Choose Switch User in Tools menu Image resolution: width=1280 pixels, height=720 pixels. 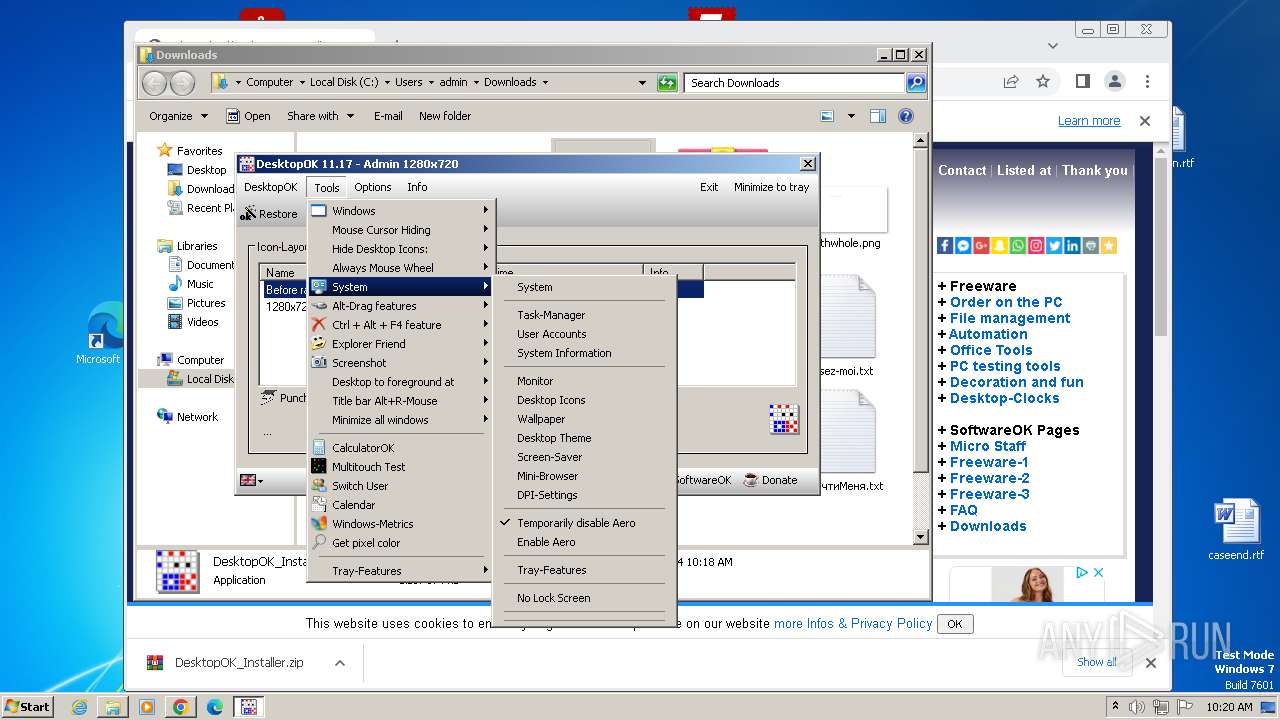(x=401, y=486)
